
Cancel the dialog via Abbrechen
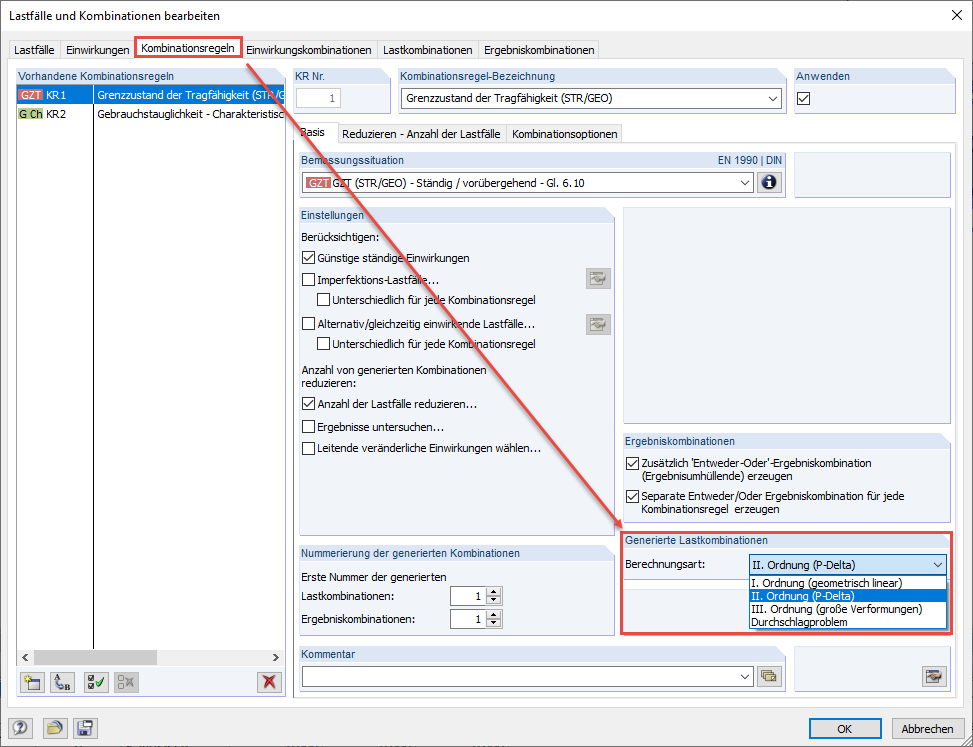pyautogui.click(x=928, y=728)
